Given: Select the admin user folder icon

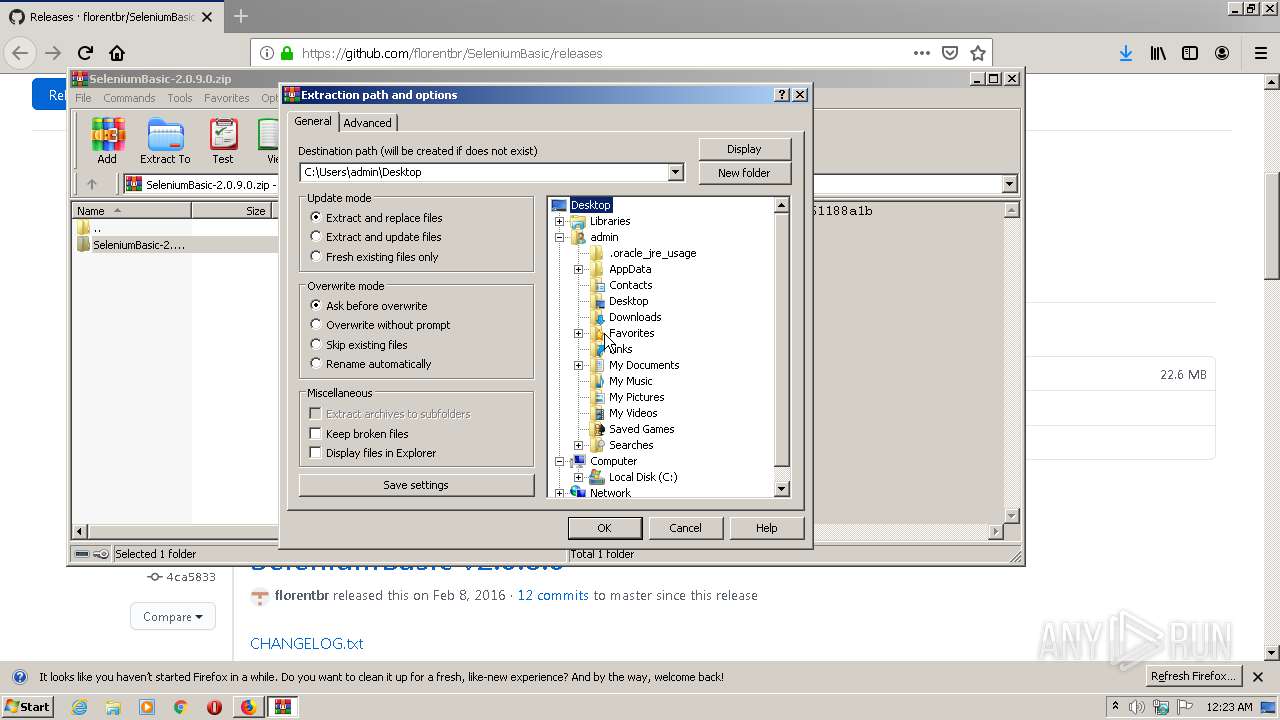Looking at the screenshot, I should (578, 237).
